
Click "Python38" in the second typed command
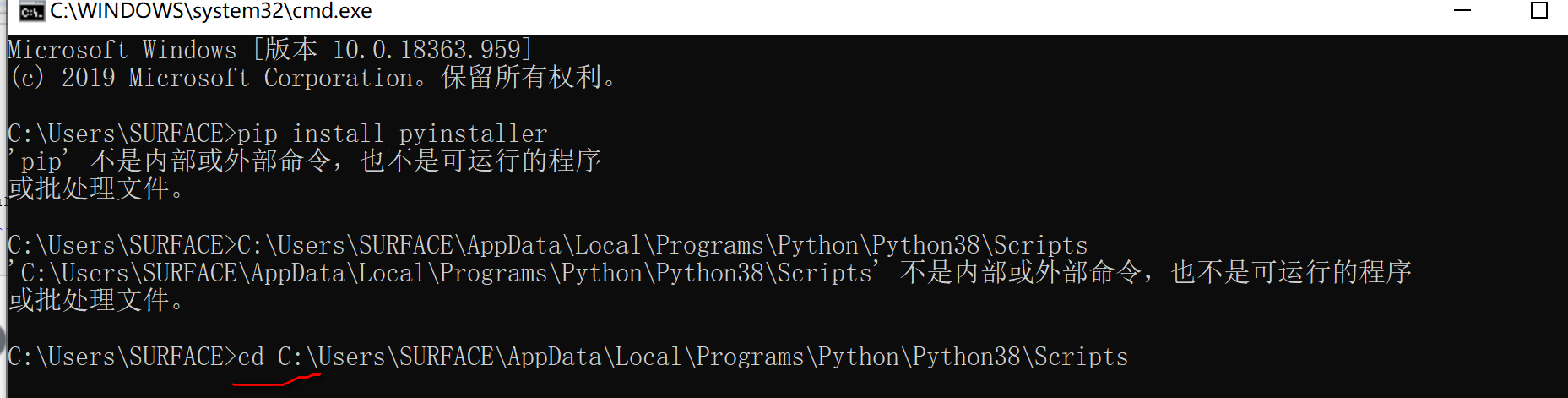[925, 245]
